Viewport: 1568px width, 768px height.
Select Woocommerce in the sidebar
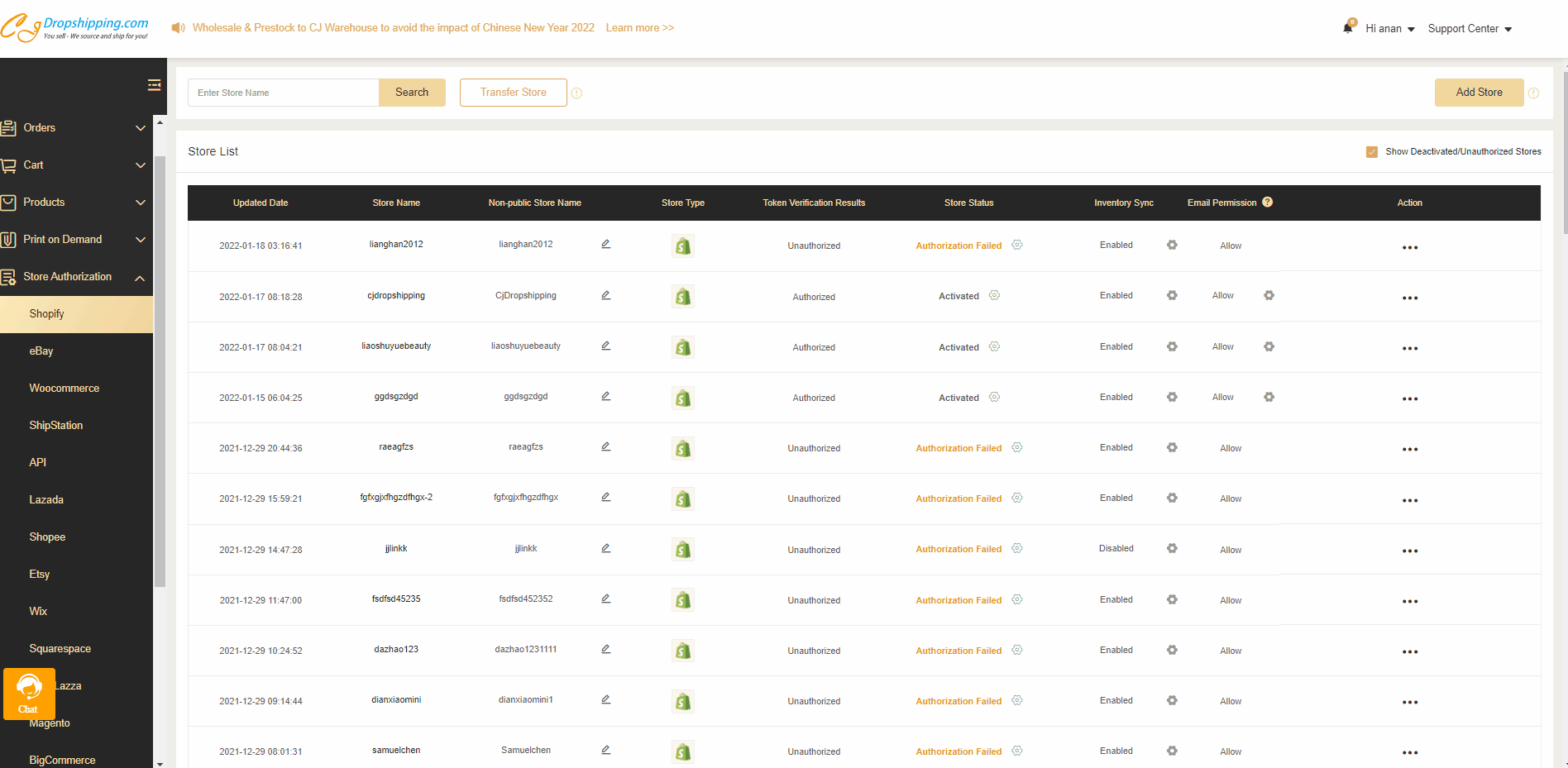[65, 388]
